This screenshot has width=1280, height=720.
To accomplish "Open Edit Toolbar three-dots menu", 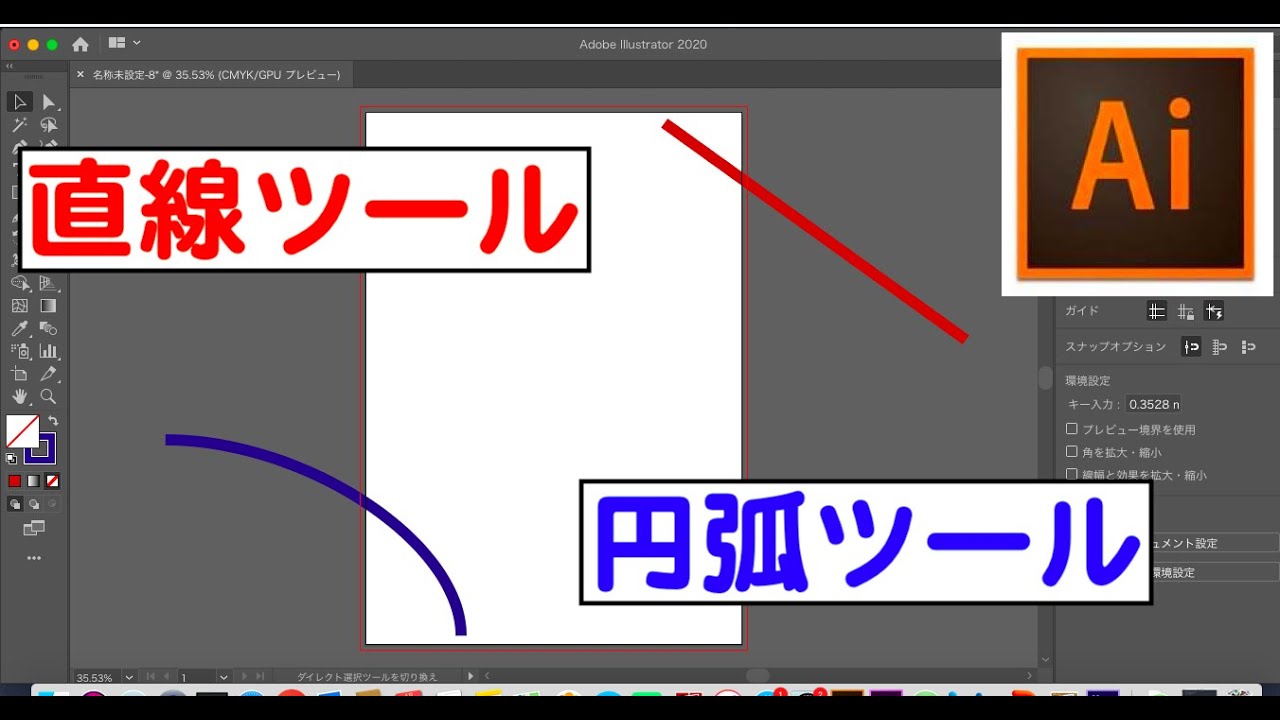I will click(34, 558).
